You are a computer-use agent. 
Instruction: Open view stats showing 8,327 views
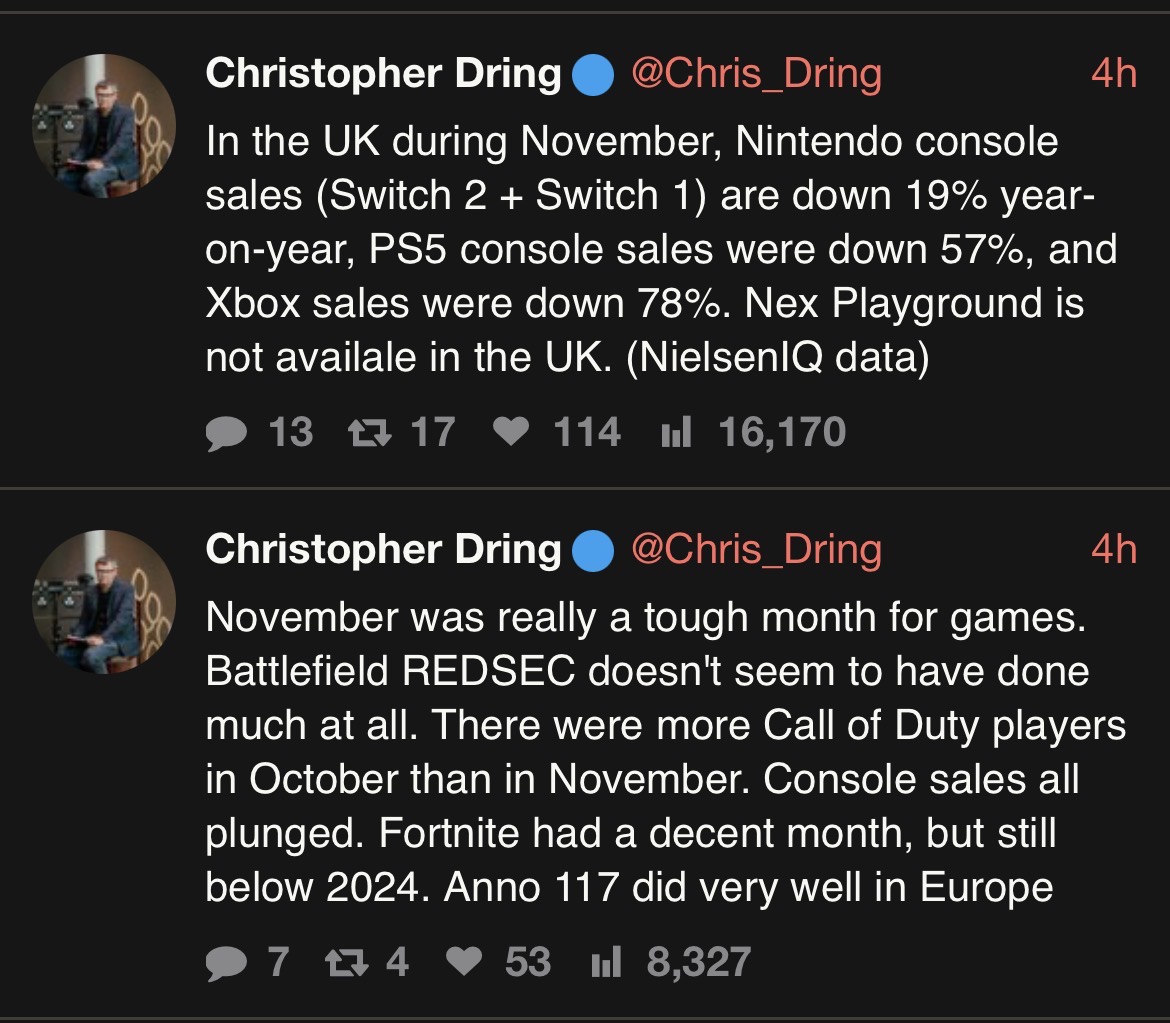[606, 962]
